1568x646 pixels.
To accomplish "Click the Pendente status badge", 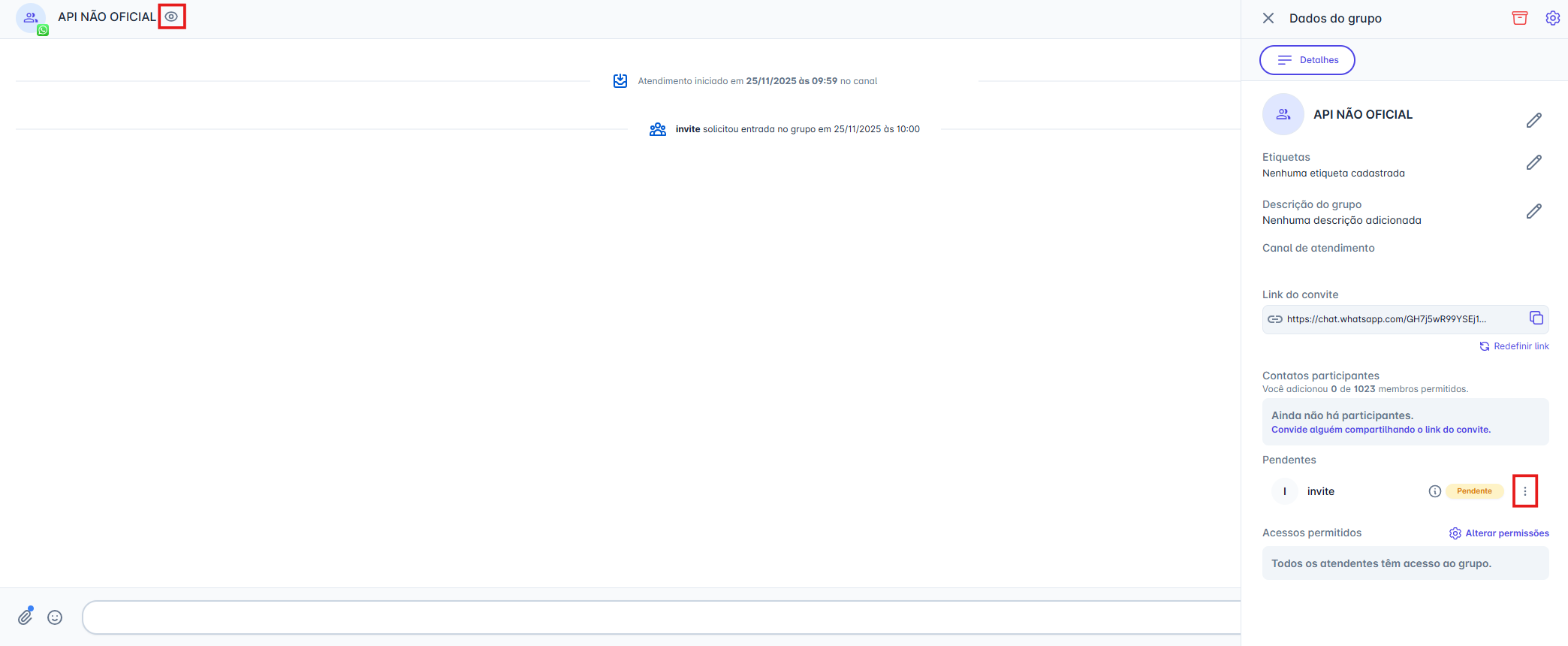I will 1474,491.
